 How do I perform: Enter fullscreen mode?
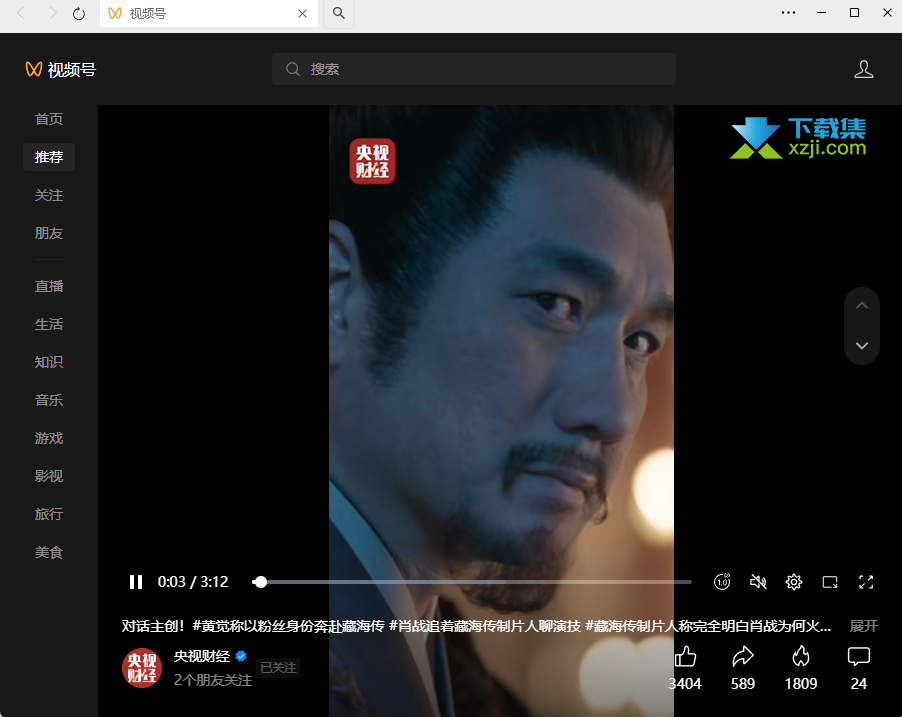[866, 582]
